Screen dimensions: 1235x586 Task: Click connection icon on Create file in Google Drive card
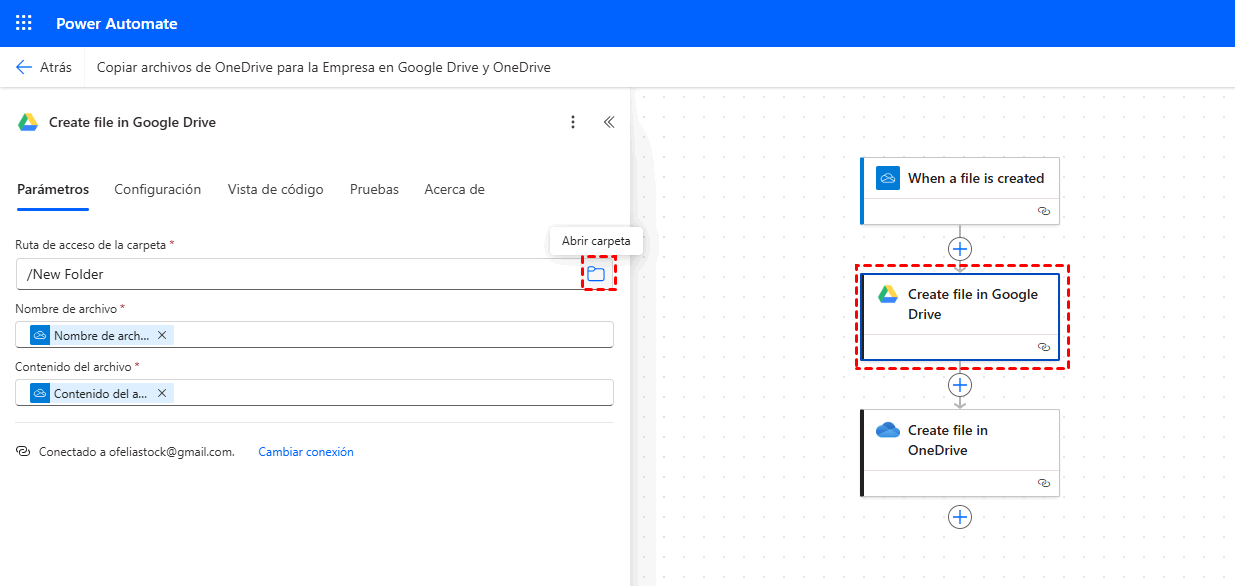coord(1044,347)
